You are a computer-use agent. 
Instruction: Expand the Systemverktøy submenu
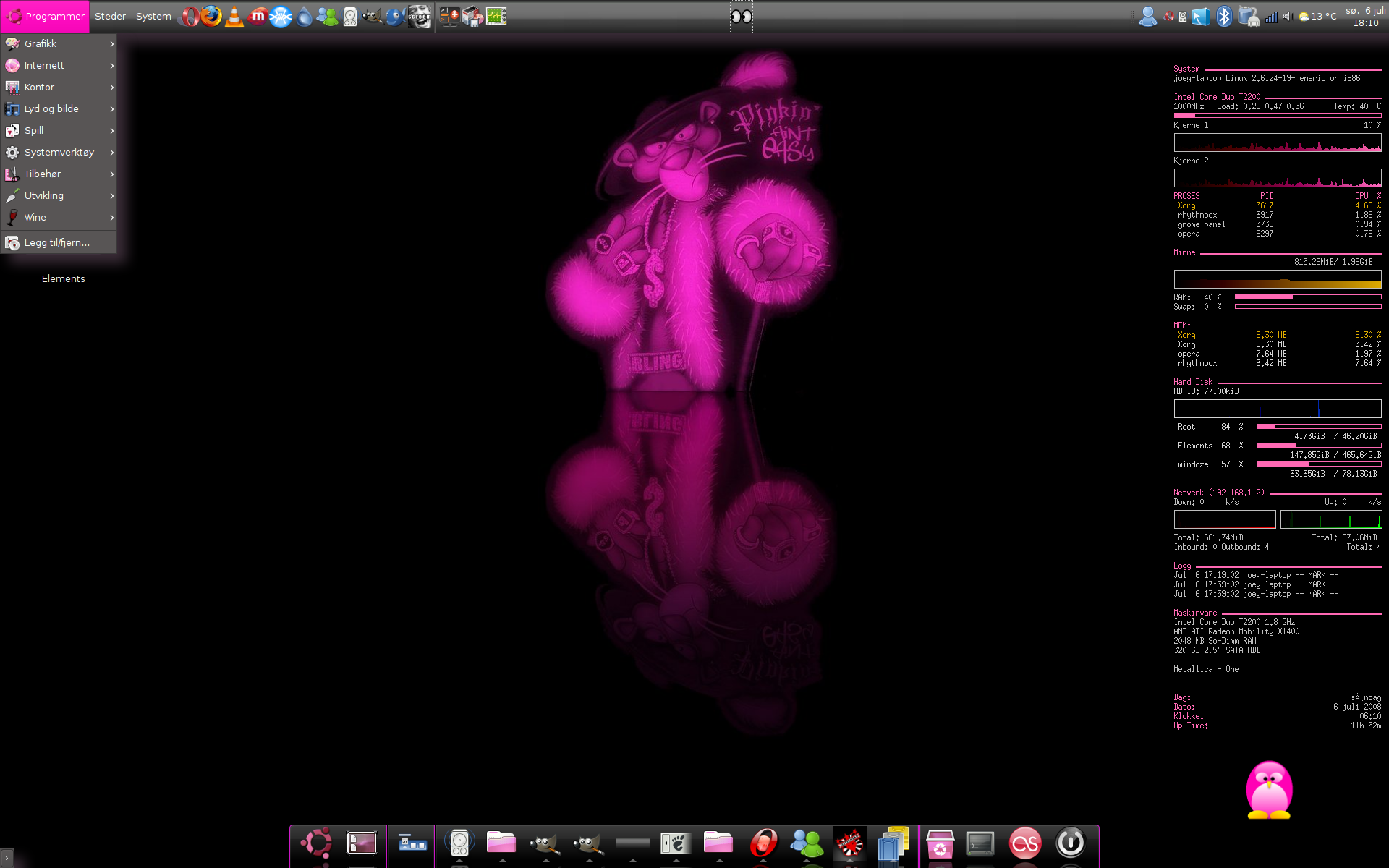coord(59,152)
